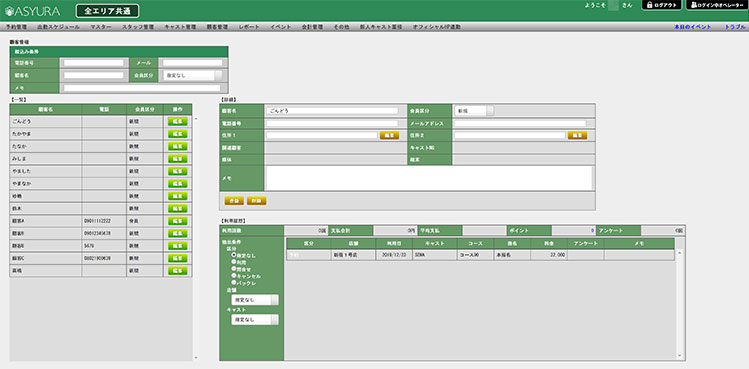Click the orange button beside 住所1

pyautogui.click(x=389, y=136)
